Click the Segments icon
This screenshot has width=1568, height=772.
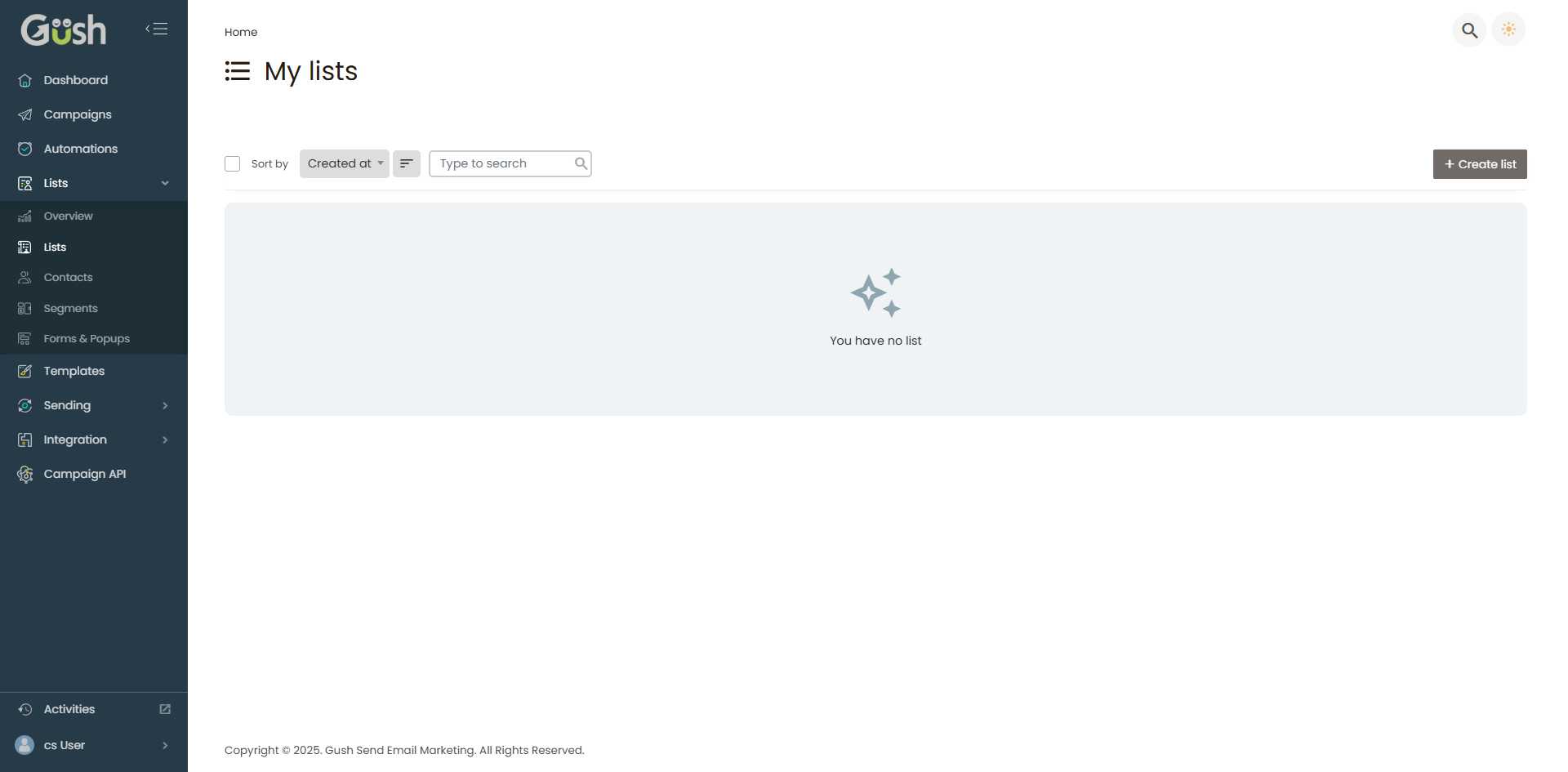pos(24,308)
